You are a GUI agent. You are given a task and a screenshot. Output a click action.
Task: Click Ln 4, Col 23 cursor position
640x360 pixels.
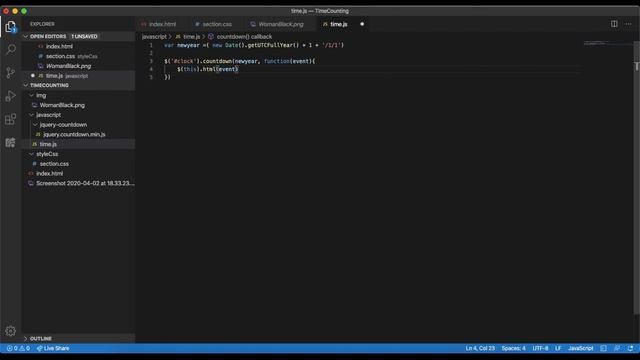coord(480,348)
